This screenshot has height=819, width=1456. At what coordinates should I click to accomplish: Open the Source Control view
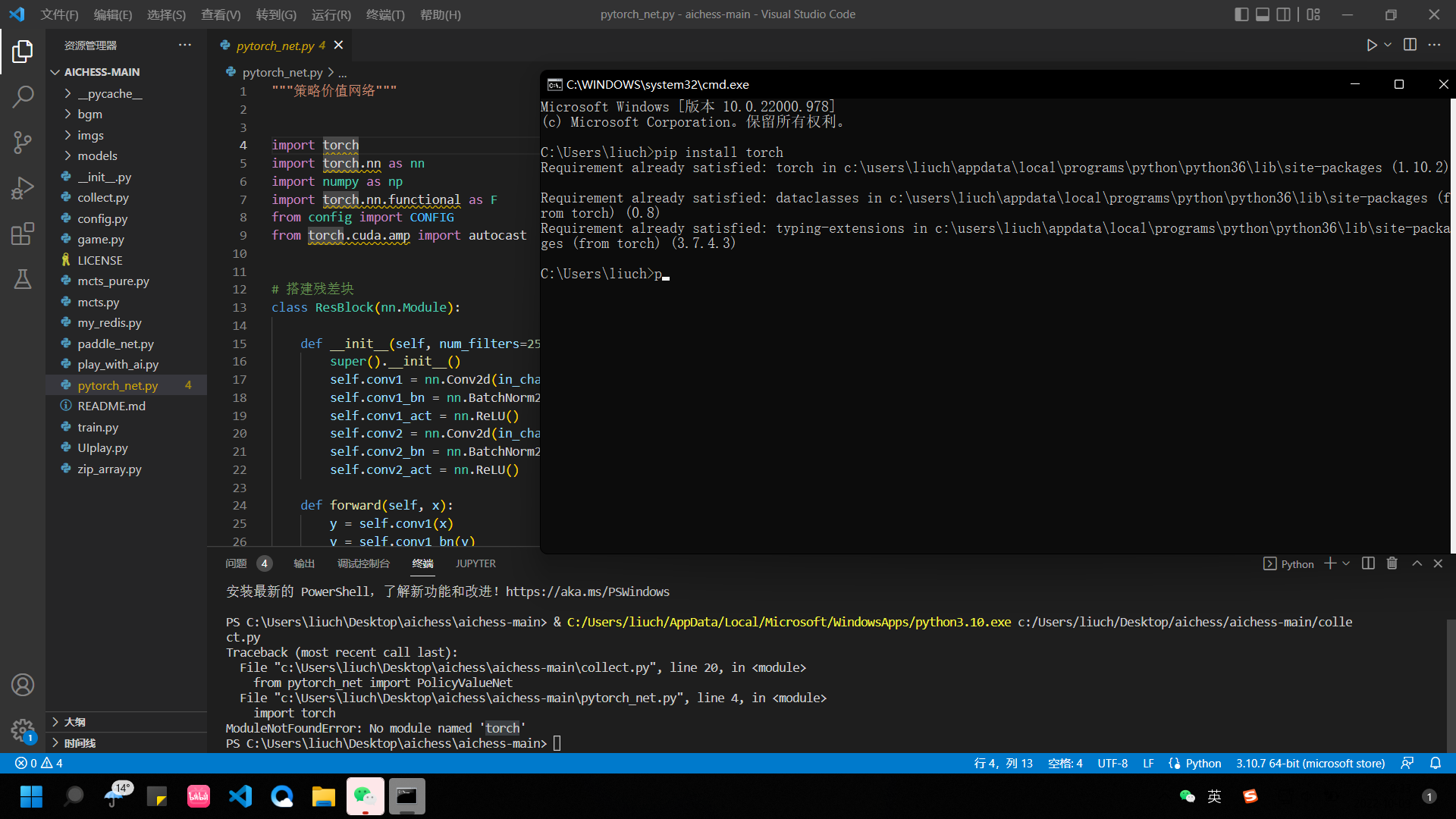coord(23,142)
